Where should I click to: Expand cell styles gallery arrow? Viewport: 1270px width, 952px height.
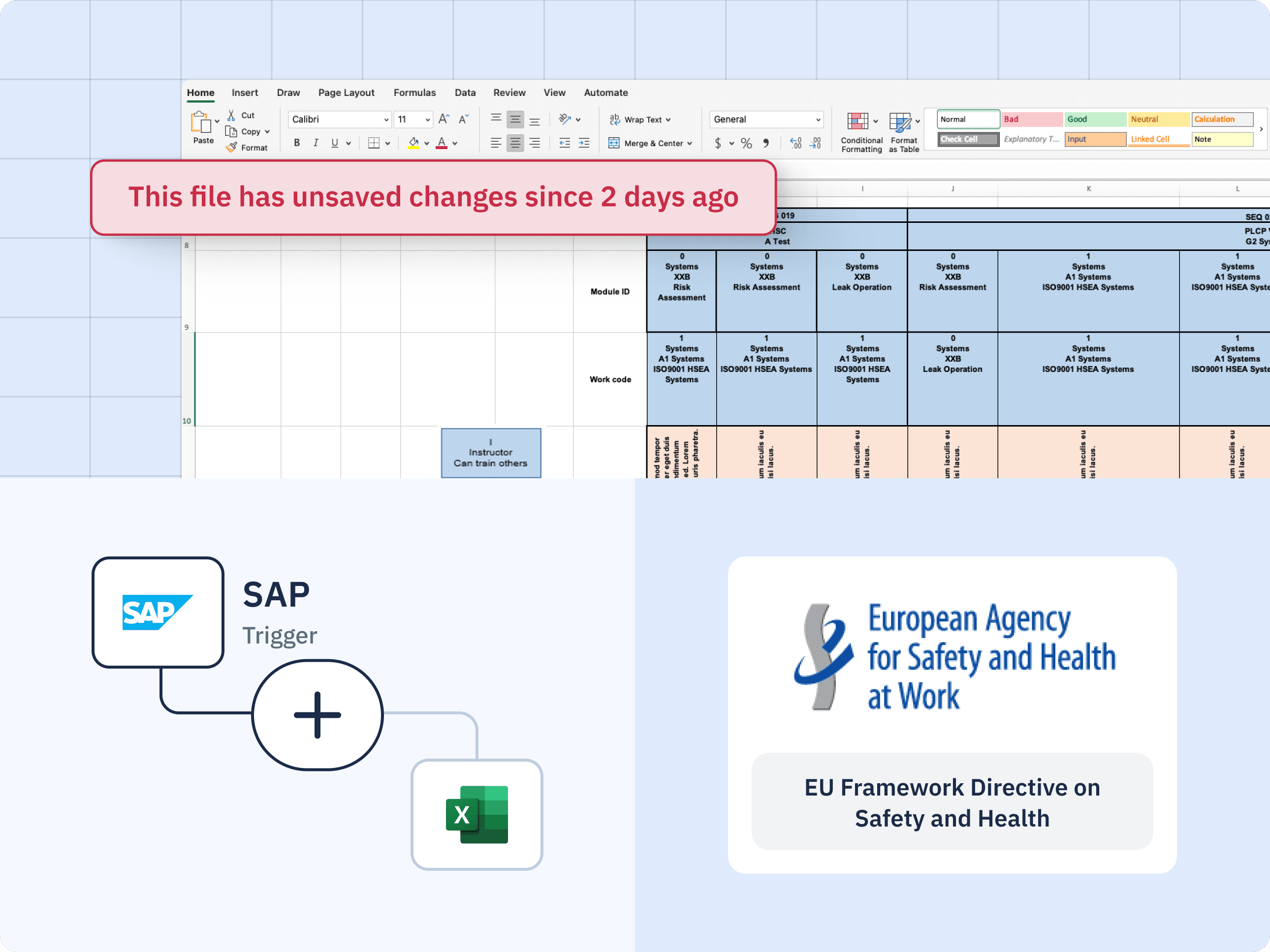1262,129
